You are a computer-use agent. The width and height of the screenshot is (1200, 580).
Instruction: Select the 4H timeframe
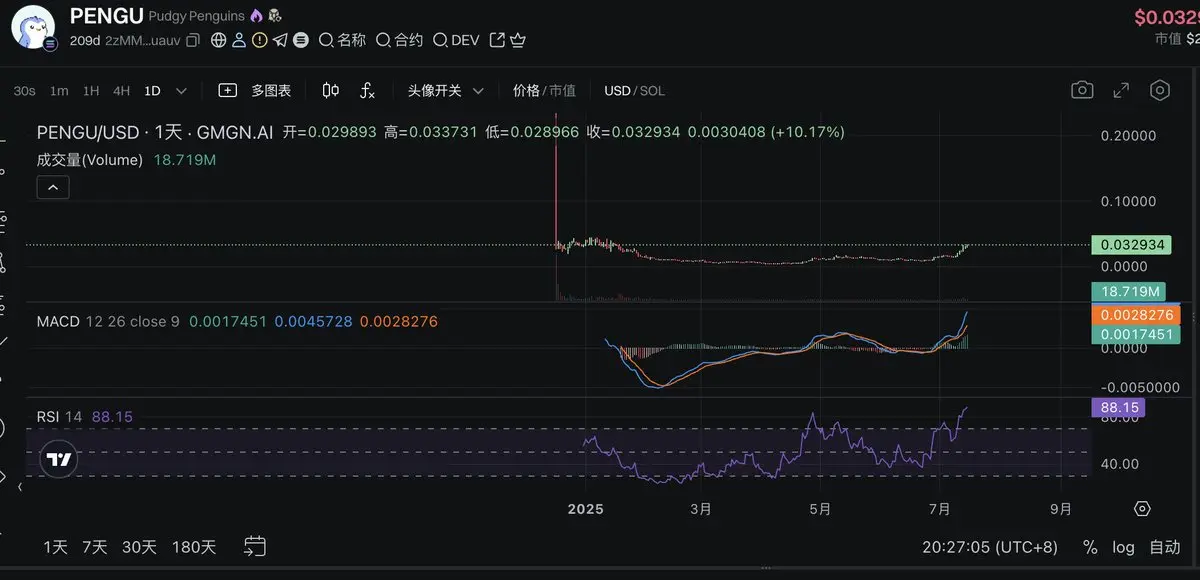121,91
